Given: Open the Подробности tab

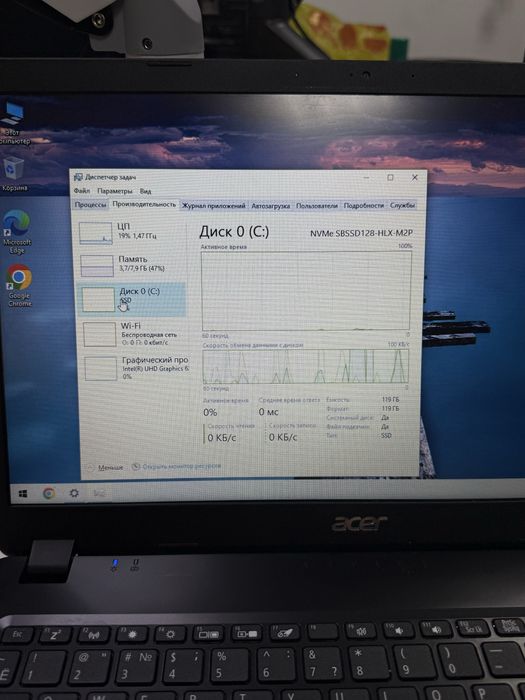Looking at the screenshot, I should [363, 205].
